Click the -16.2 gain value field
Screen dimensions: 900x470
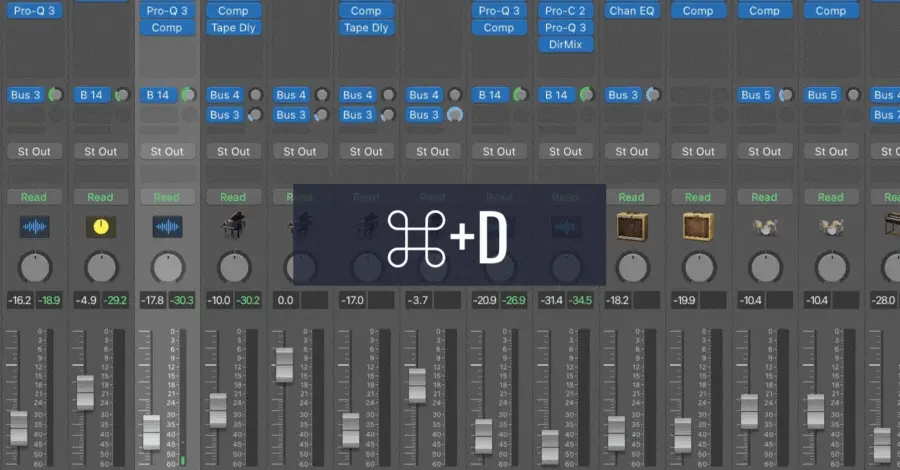20,300
